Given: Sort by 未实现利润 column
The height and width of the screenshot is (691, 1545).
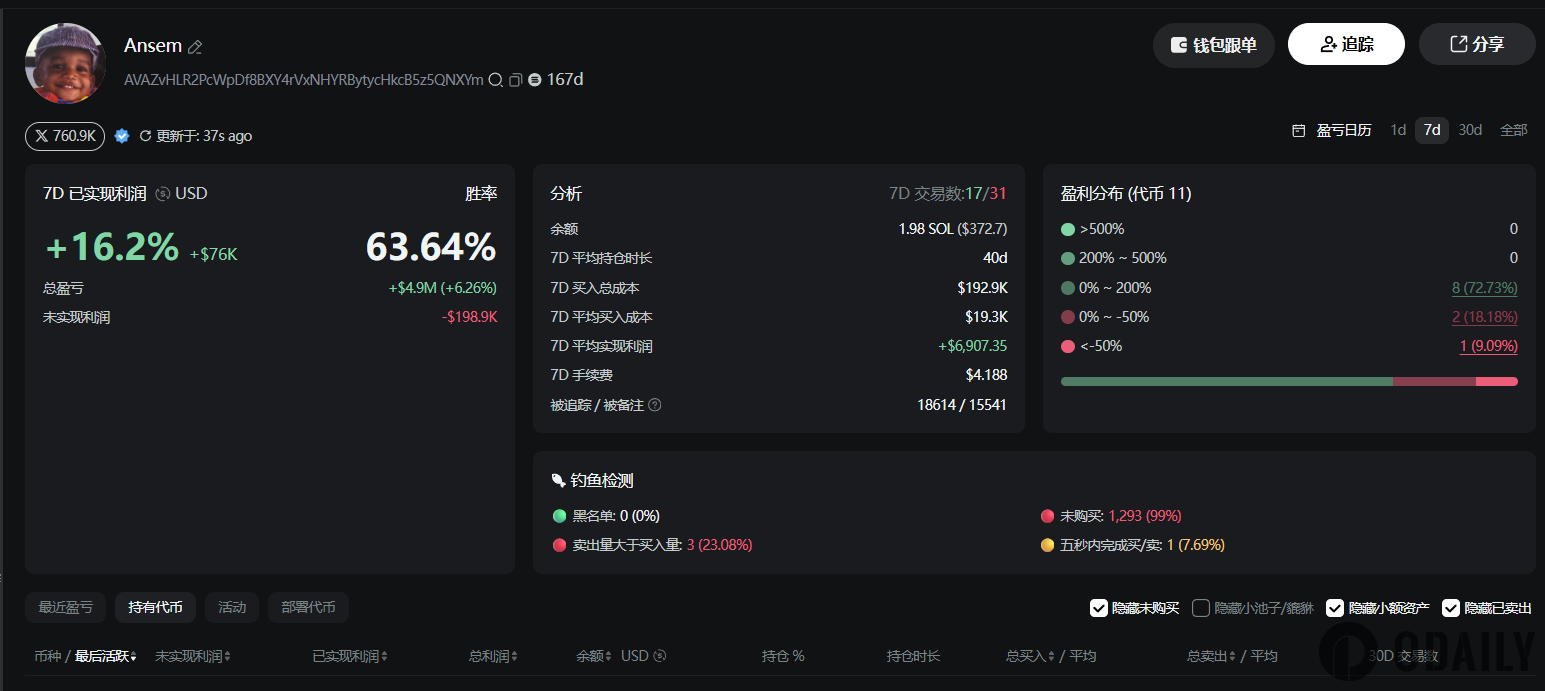Looking at the screenshot, I should 192,656.
